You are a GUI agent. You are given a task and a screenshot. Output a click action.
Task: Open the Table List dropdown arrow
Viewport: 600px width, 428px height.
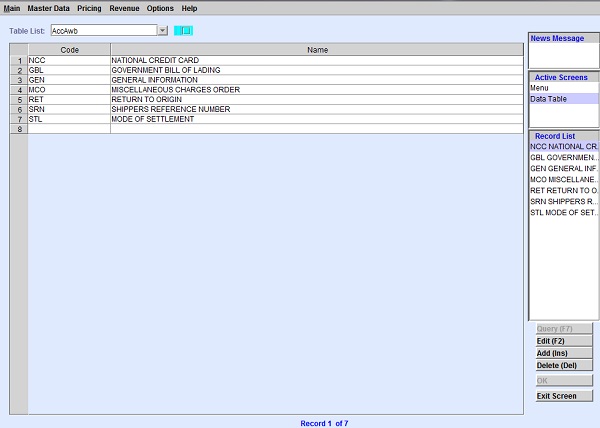(163, 31)
